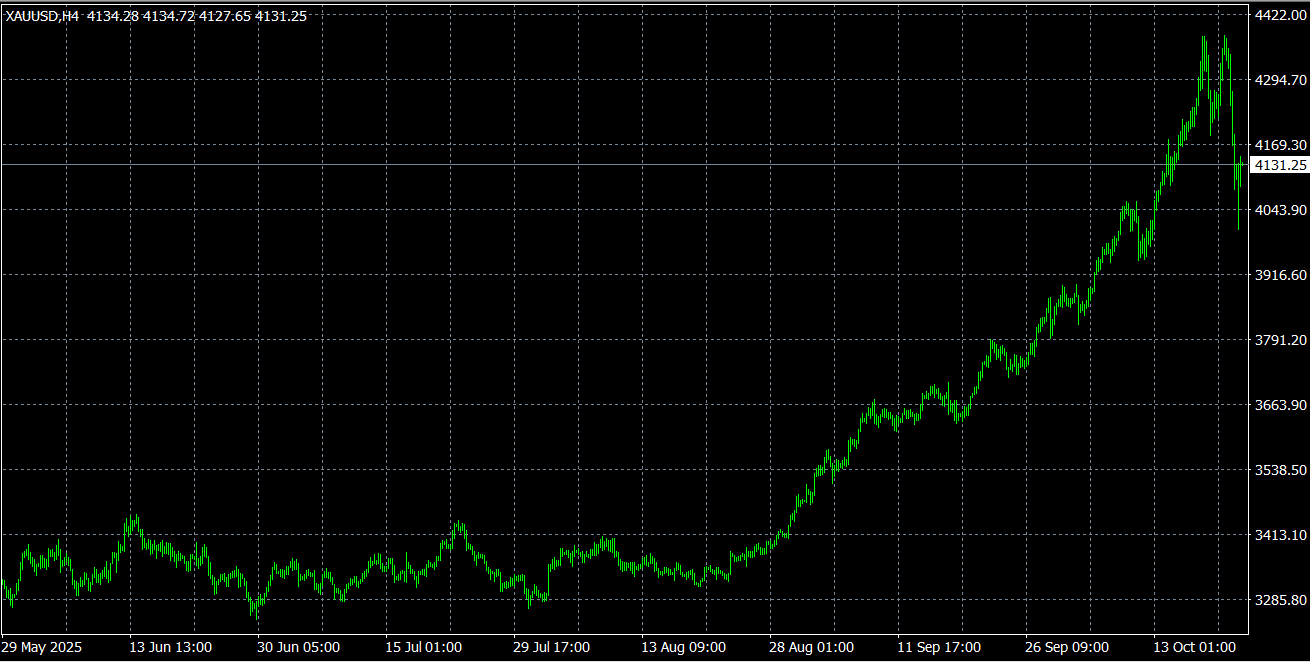Select the 29 May 2025 date marker

pos(43,647)
